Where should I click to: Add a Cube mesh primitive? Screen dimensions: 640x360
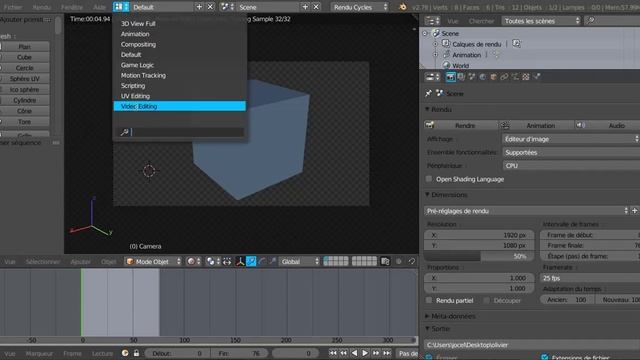point(24,57)
